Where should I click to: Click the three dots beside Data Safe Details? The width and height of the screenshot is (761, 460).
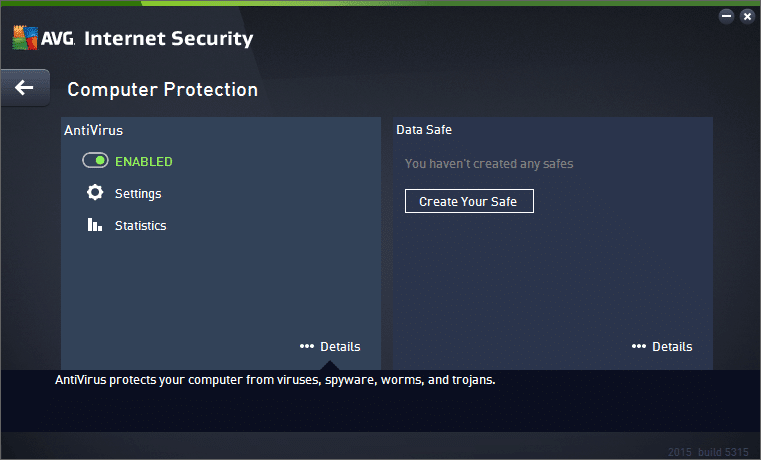coord(638,346)
